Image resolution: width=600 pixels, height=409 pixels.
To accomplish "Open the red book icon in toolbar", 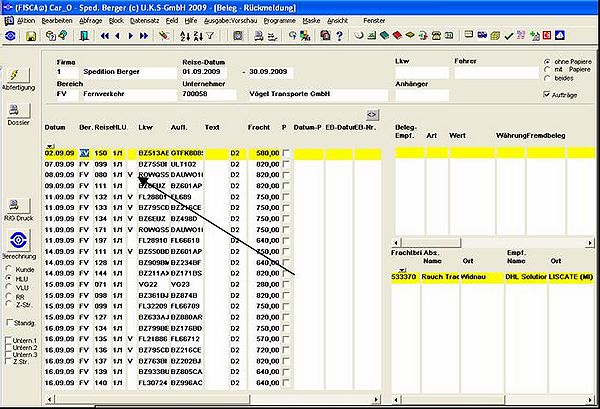I will click(397, 36).
